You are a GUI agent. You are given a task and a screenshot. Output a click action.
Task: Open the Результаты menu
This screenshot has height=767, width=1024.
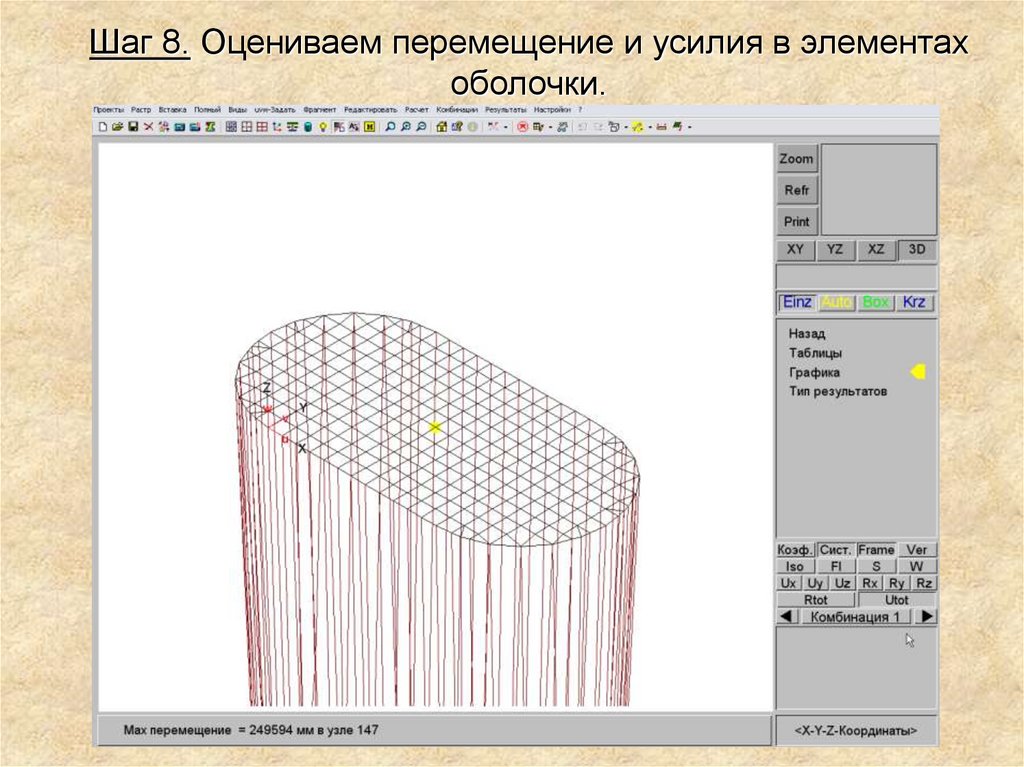click(505, 110)
